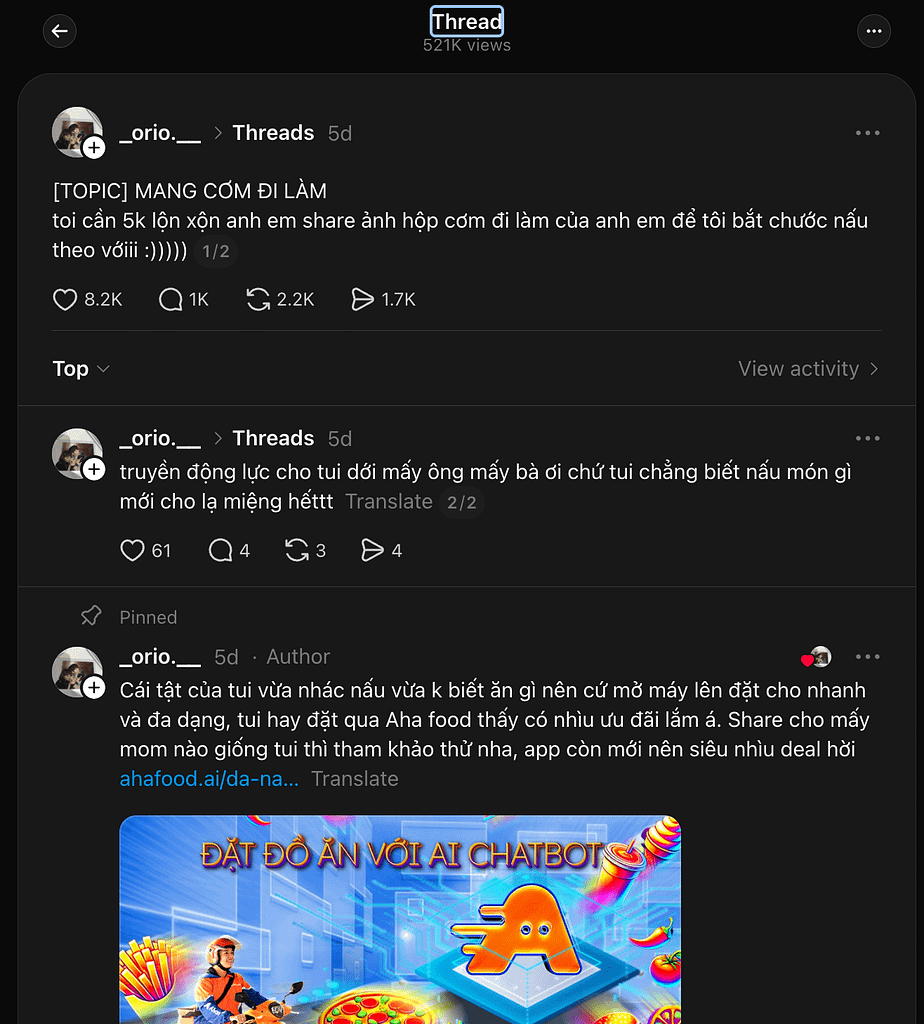Comment on the reply with 4 comments
The width and height of the screenshot is (924, 1024).
tap(220, 550)
